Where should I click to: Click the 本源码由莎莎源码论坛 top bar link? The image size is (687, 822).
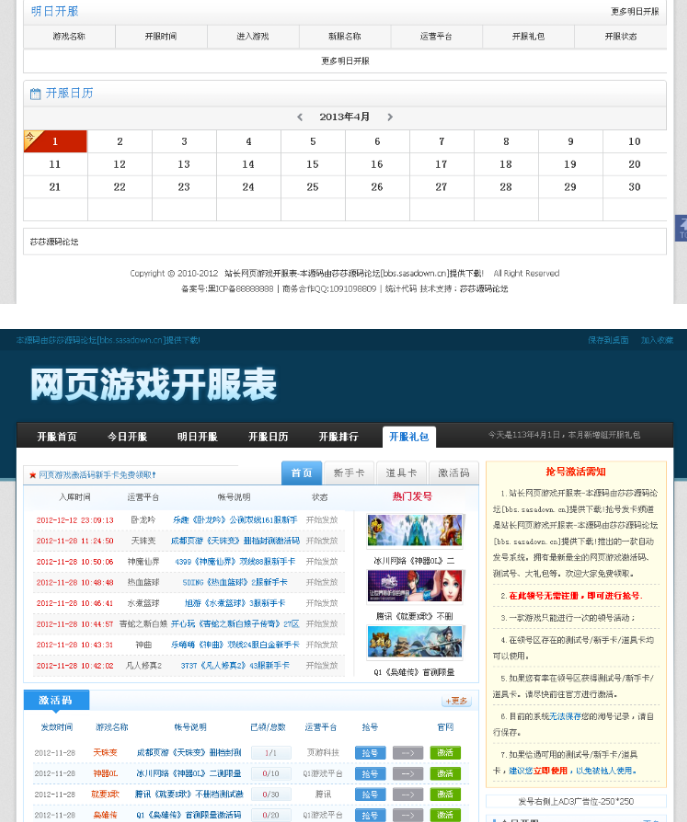click(108, 340)
